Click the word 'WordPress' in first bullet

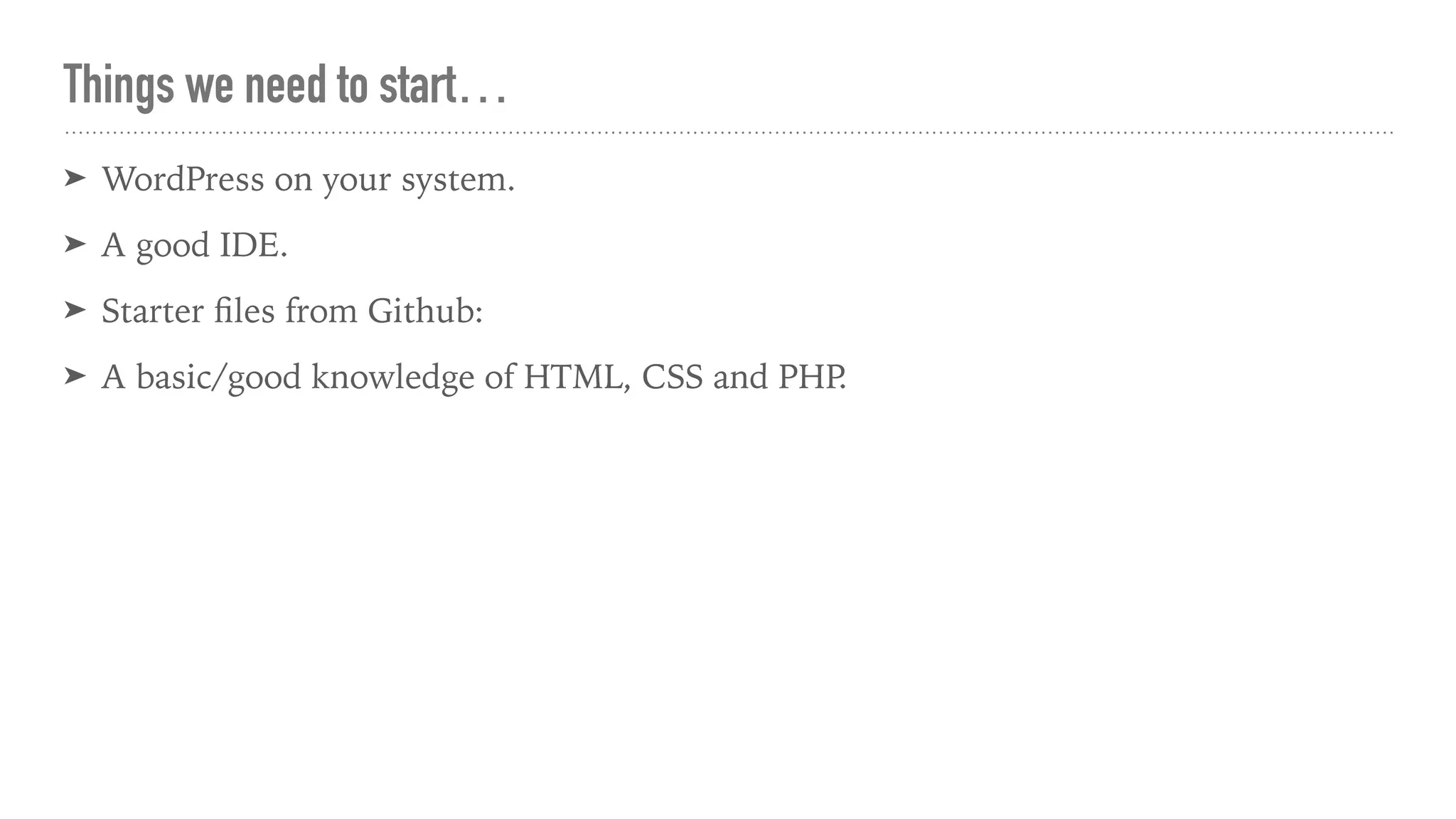183,178
